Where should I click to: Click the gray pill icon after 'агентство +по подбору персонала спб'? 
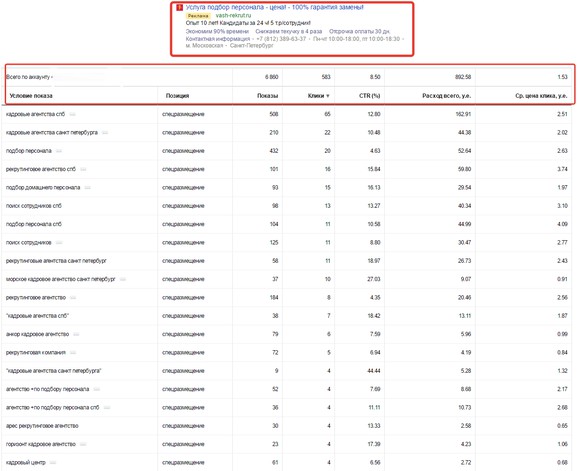[x=107, y=408]
